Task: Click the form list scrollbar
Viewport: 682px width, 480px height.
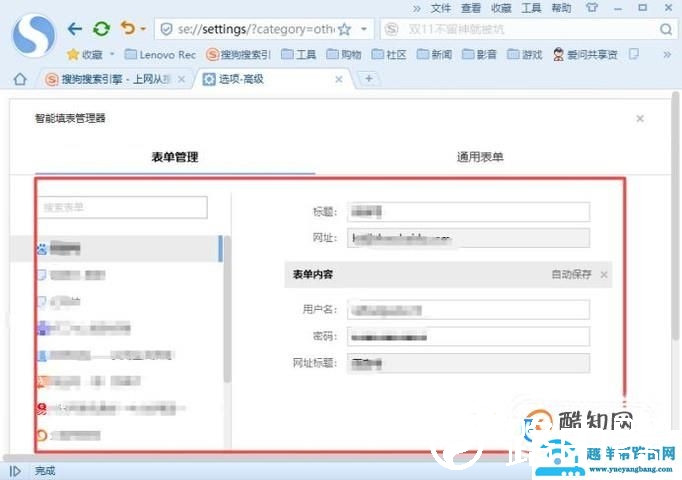Action: click(x=227, y=310)
